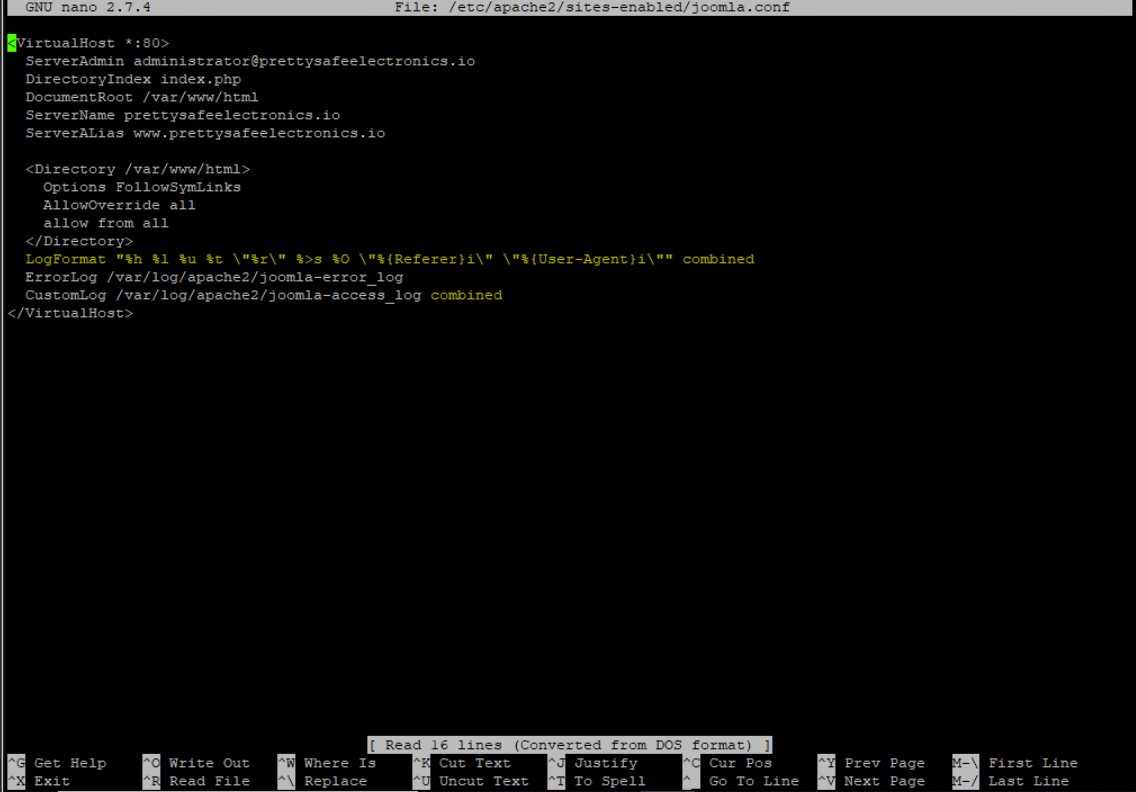Click the Replace shortcut label
Screen dimensions: 1136x792
[x=335, y=781]
